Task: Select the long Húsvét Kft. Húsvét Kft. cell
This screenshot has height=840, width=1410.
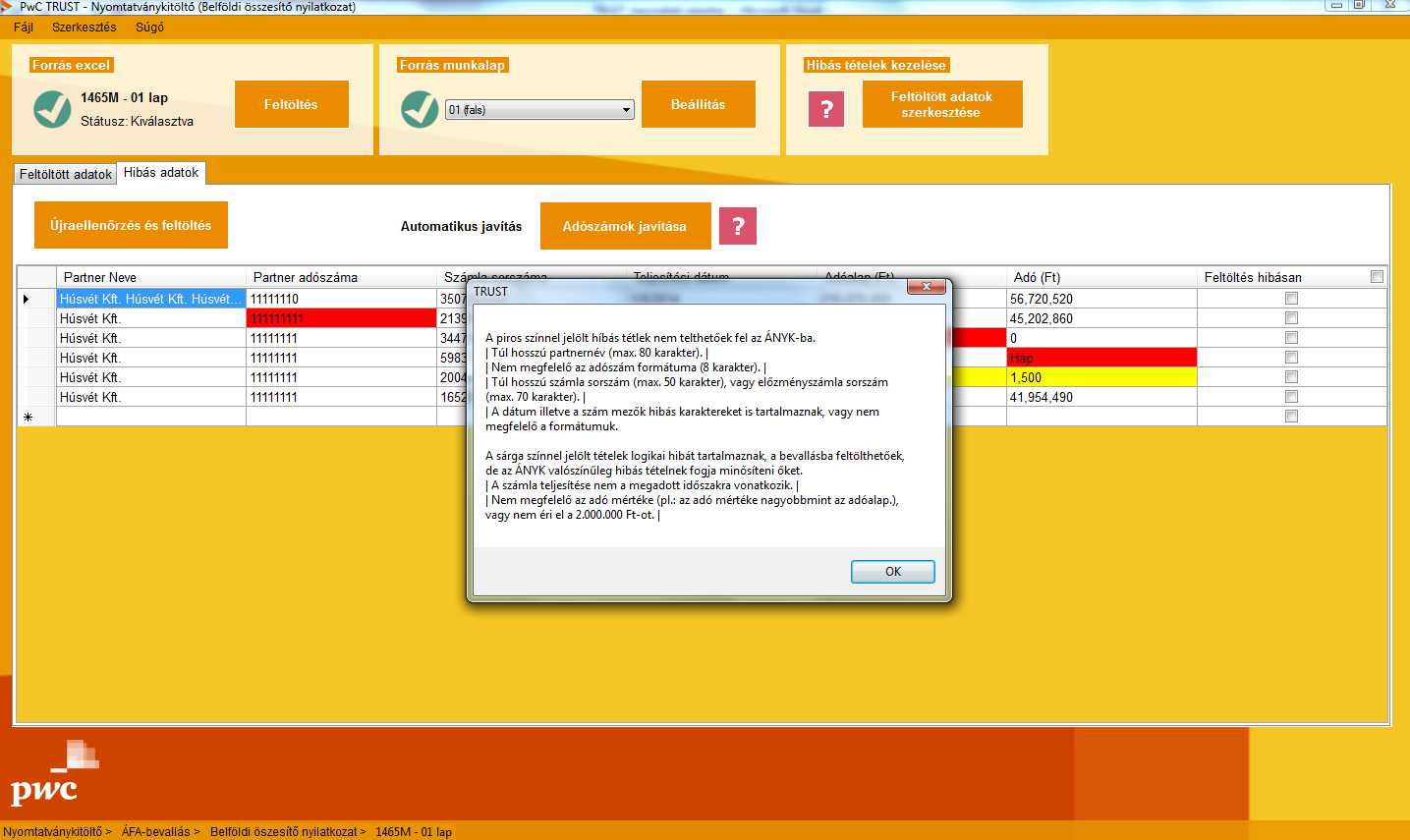Action: coord(150,299)
